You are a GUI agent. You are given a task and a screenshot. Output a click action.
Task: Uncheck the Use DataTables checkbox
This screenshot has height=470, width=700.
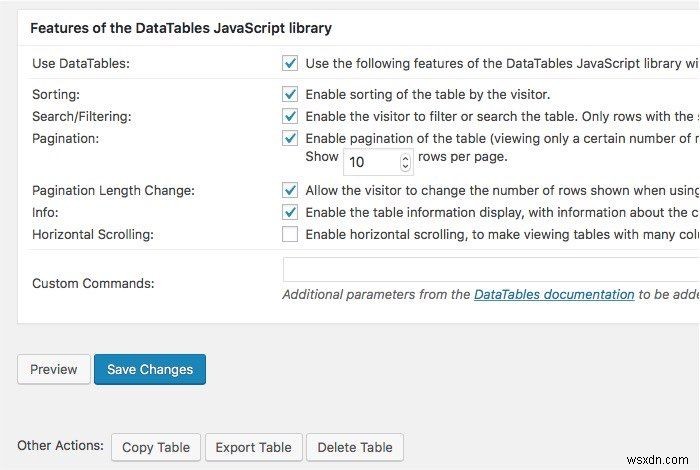coord(290,63)
